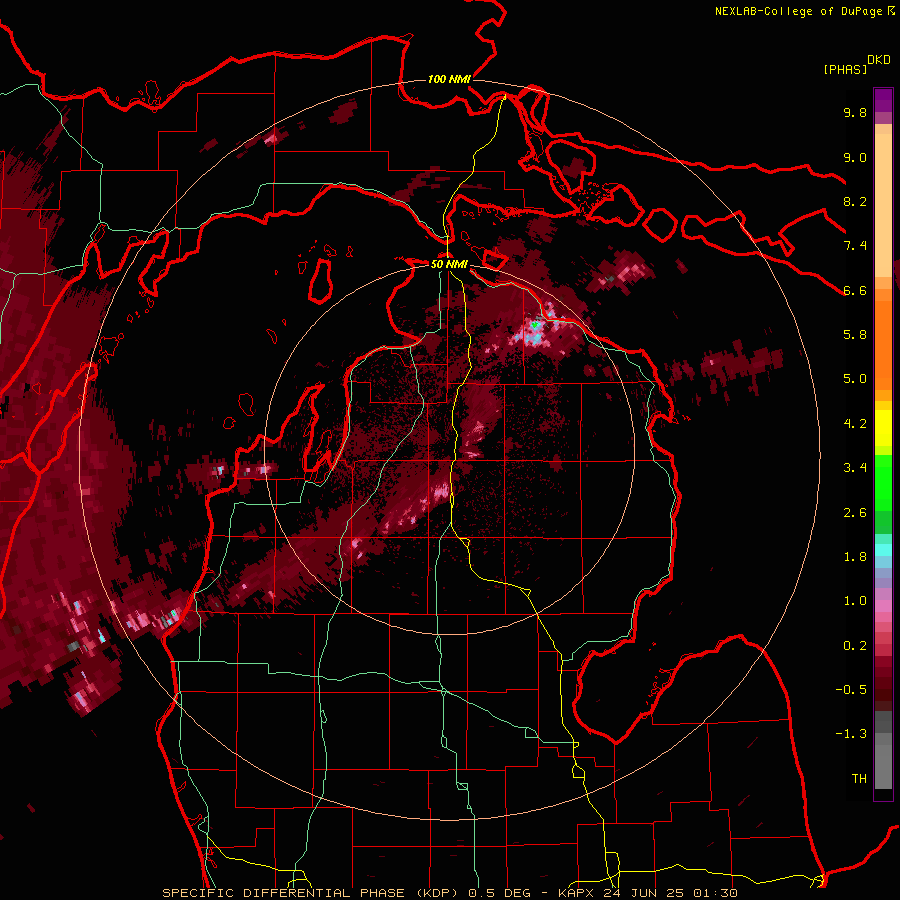Screen dimensions: 900x900
Task: Click the 0.2 value on the scale
Action: 855,646
